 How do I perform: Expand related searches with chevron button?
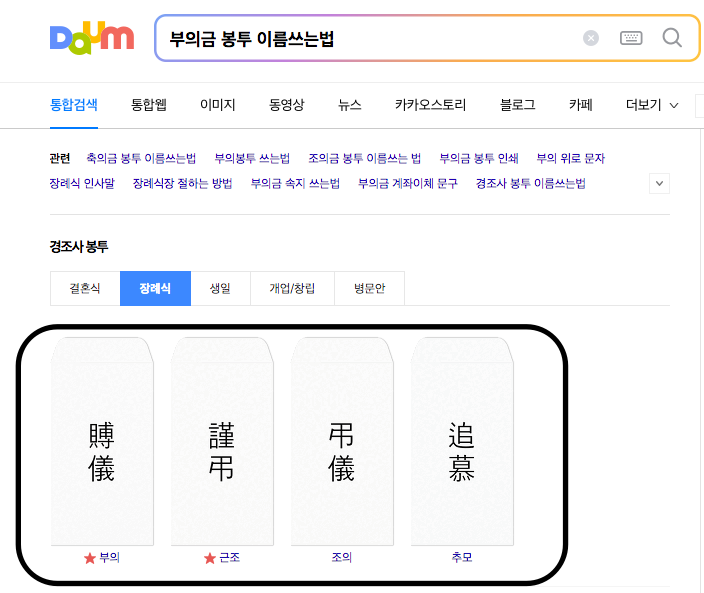[659, 183]
